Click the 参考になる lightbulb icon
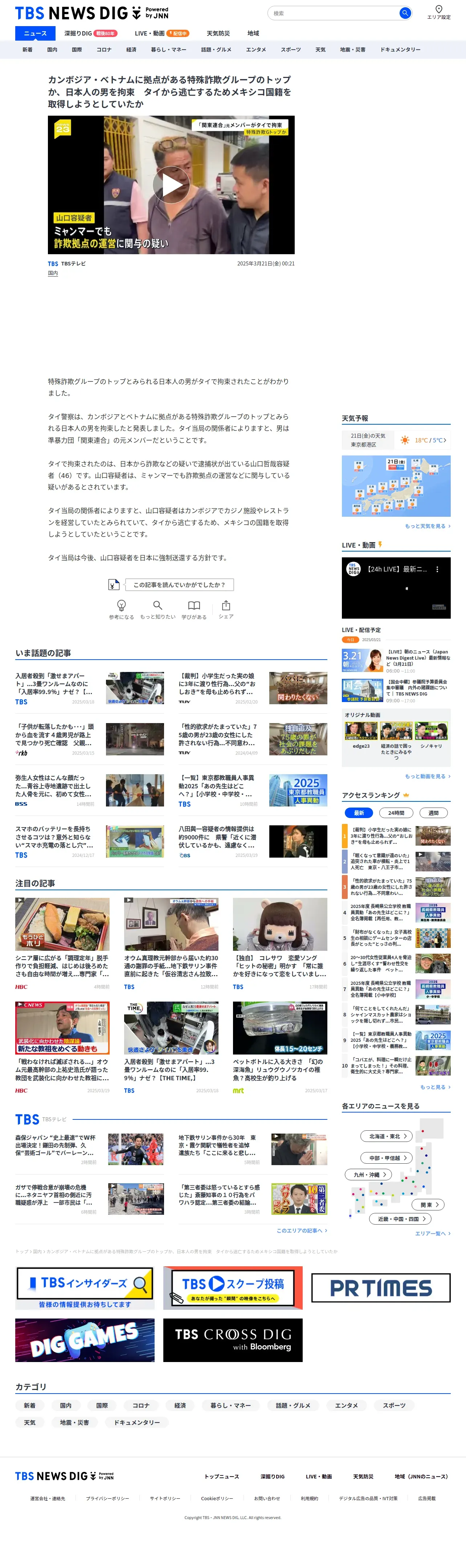 pyautogui.click(x=121, y=605)
